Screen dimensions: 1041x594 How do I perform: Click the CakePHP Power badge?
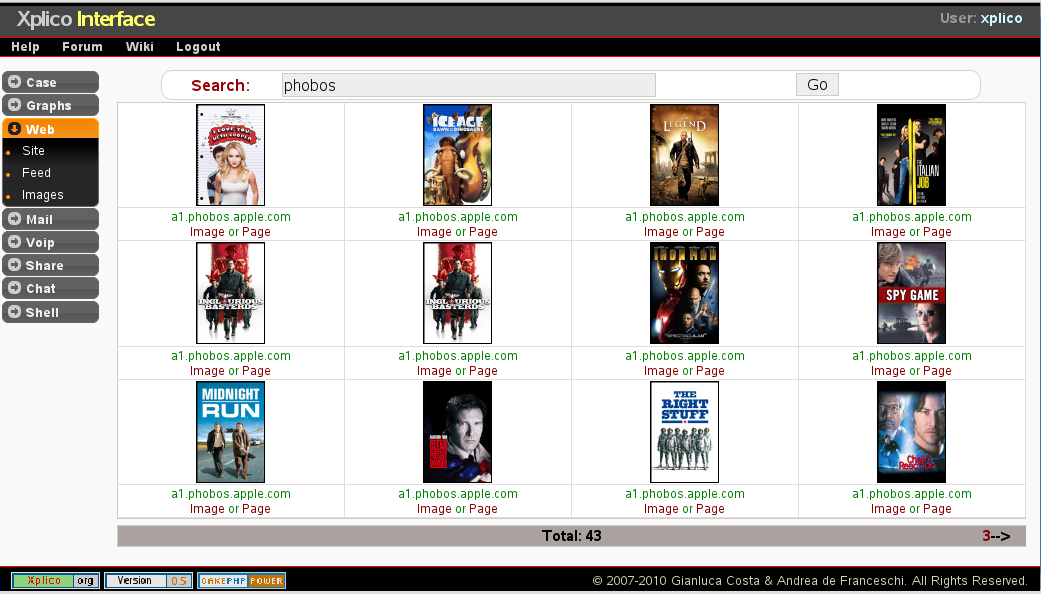[x=242, y=581]
